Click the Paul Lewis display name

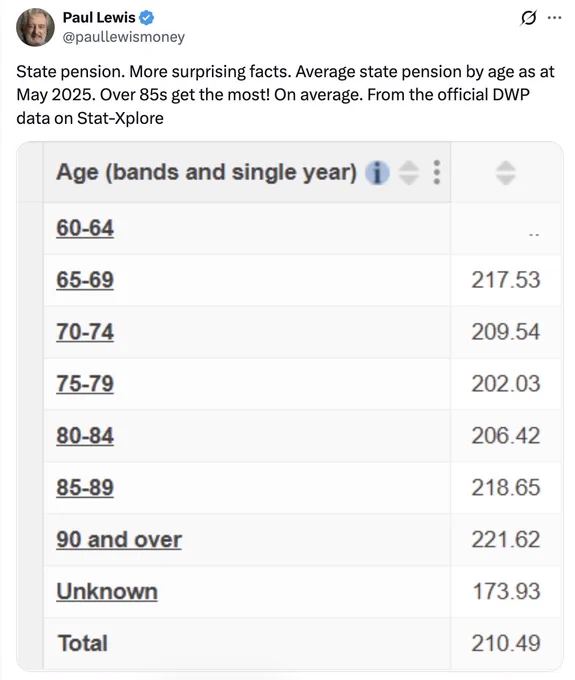99,17
